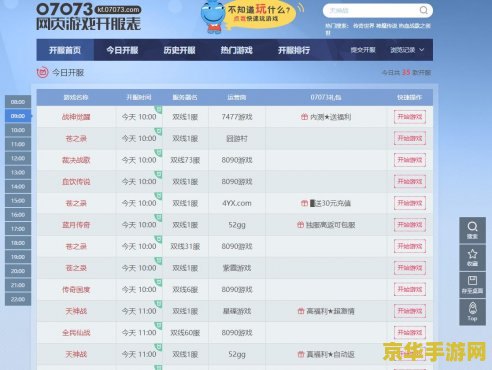Click the 独家离线可包服 gift text
The width and height of the screenshot is (492, 370).
point(330,225)
